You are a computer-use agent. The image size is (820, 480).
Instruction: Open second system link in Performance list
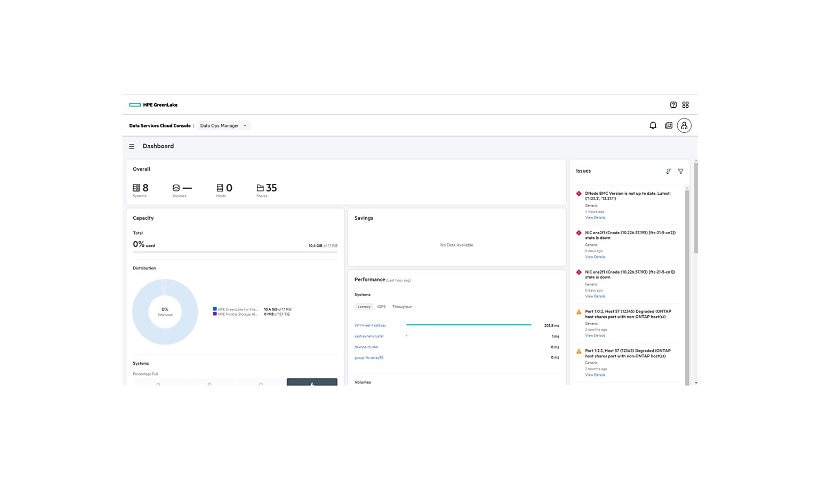369,336
